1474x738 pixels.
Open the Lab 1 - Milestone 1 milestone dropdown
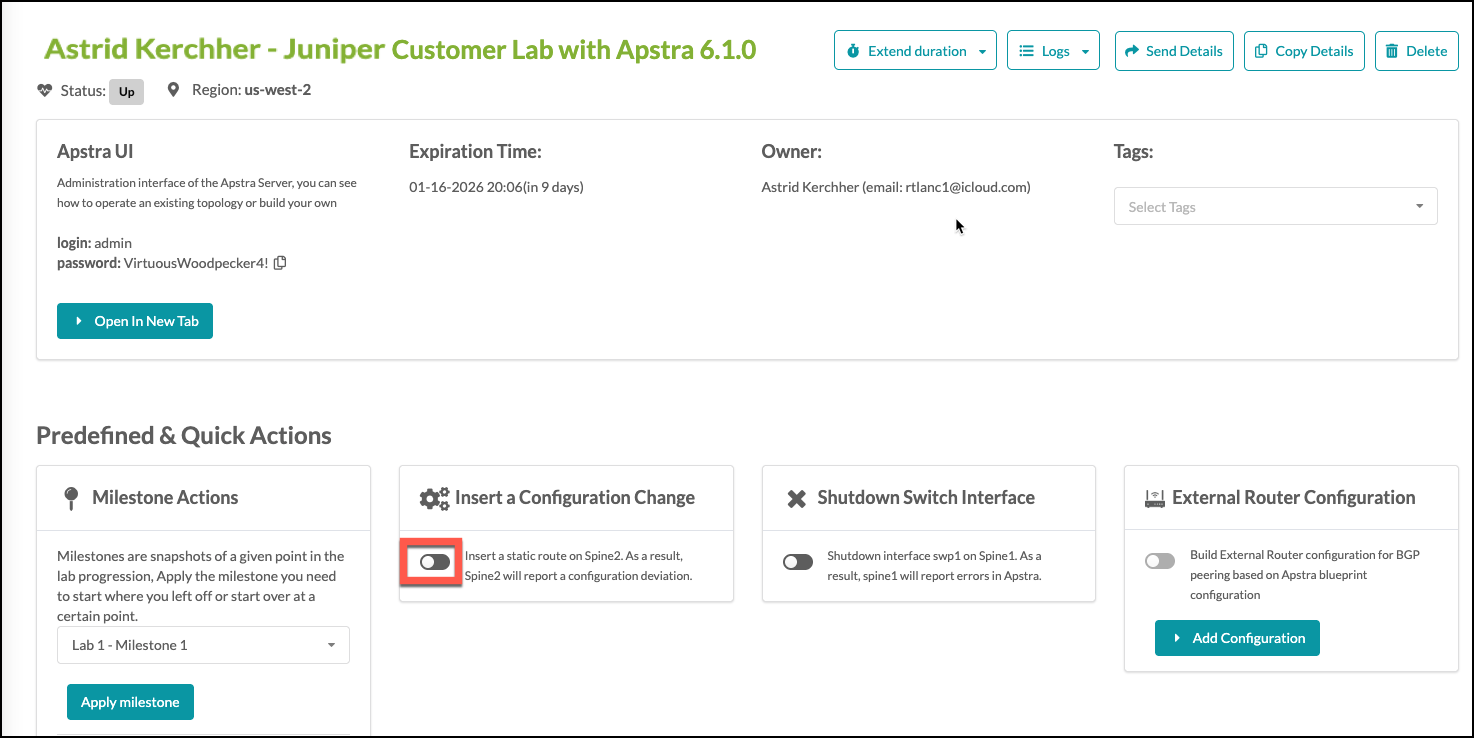pos(203,645)
